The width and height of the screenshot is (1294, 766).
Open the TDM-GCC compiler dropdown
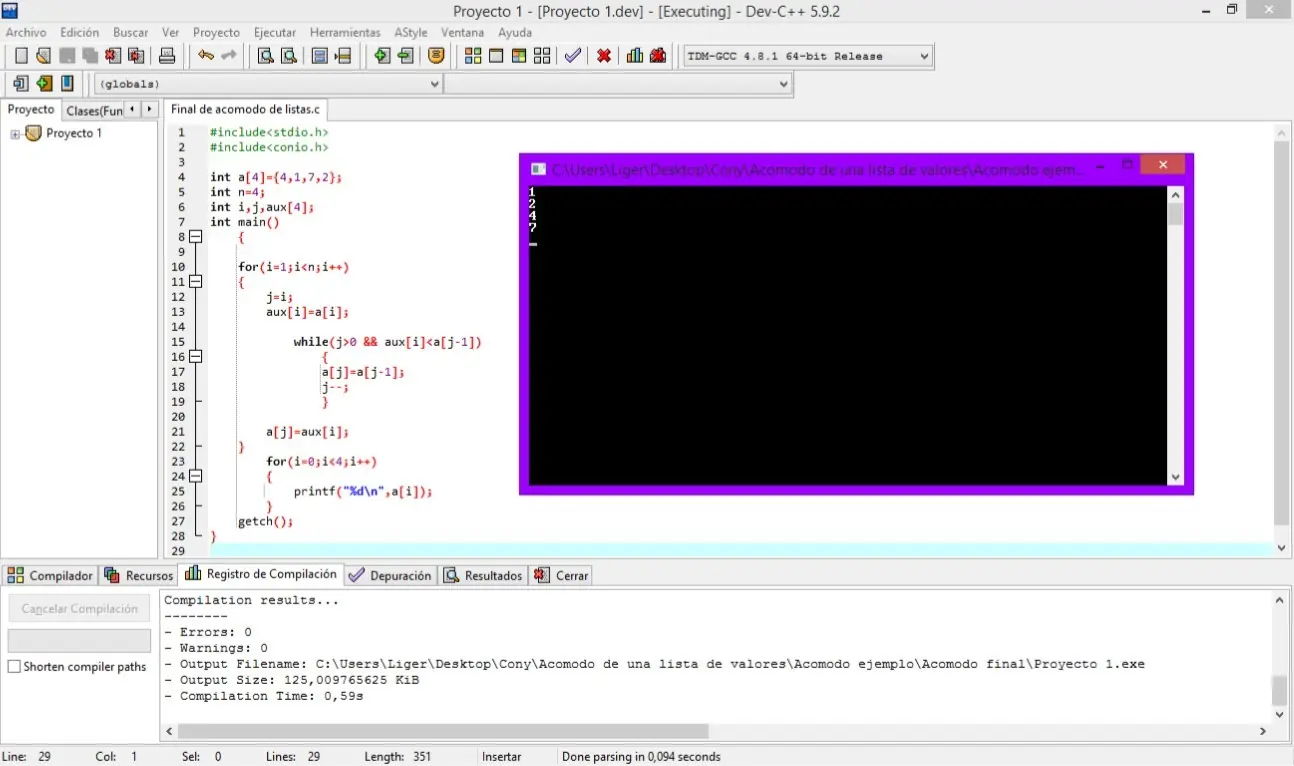tap(923, 56)
